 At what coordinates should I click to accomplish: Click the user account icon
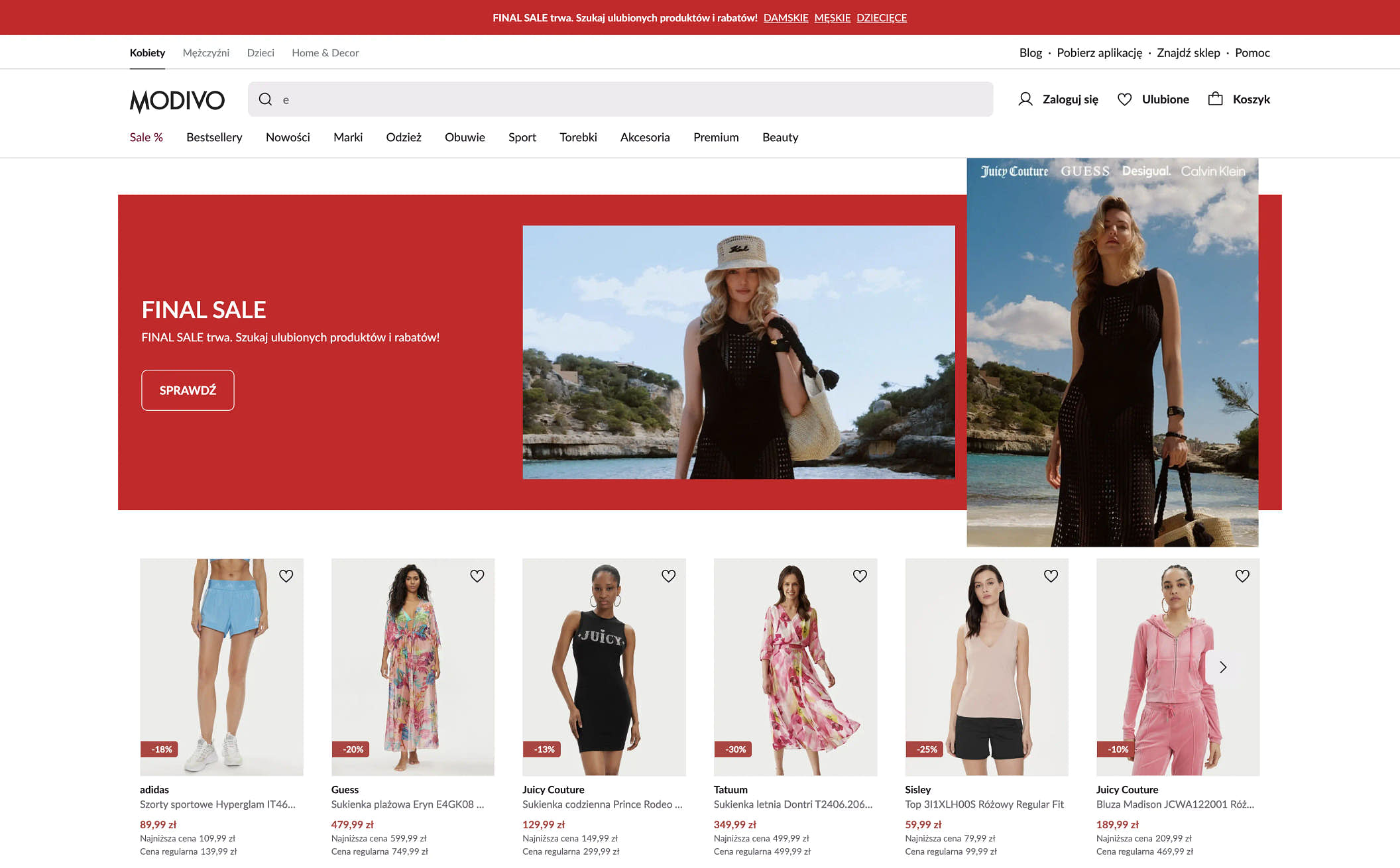1025,99
